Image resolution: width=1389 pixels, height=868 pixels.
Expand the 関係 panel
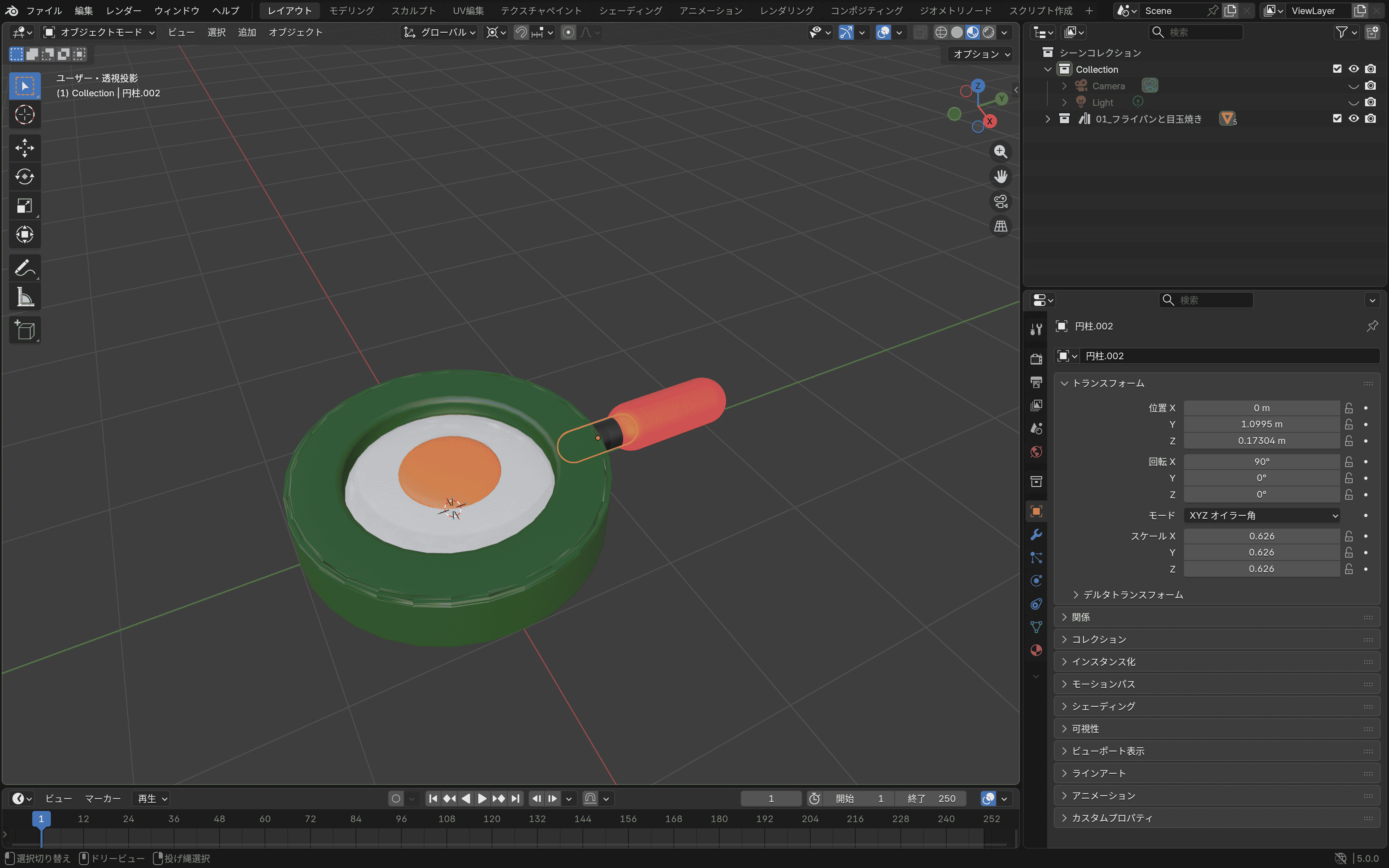tap(1217, 617)
